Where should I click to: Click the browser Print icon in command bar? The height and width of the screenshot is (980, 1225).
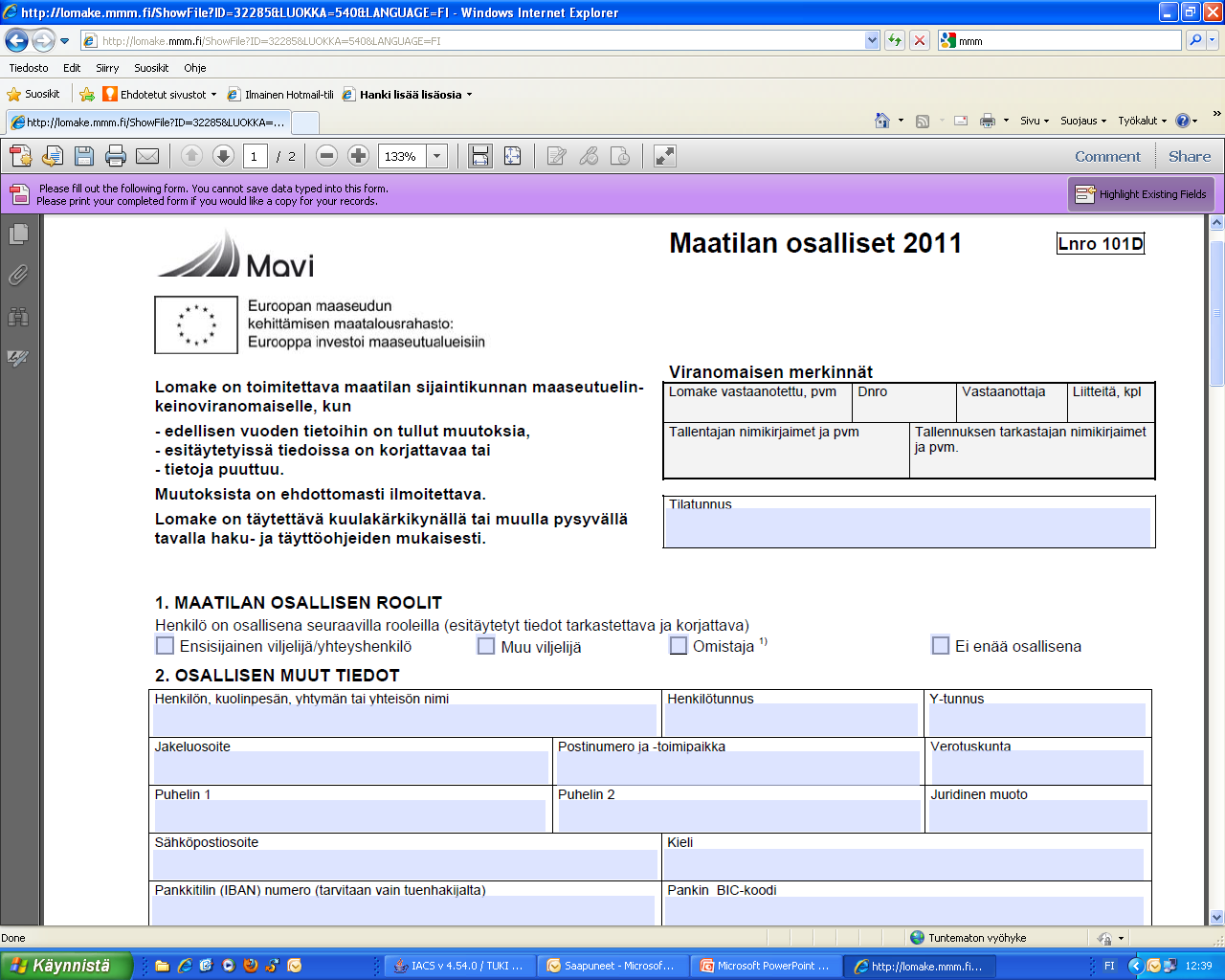pos(988,121)
